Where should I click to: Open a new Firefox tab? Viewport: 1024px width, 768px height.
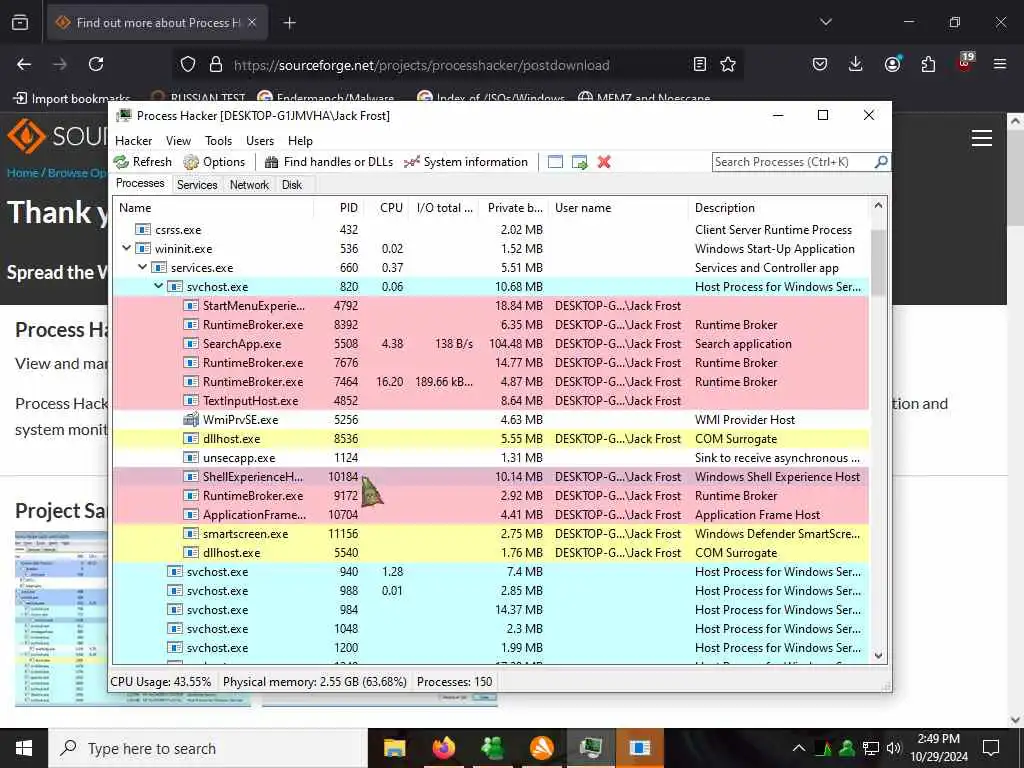click(290, 23)
